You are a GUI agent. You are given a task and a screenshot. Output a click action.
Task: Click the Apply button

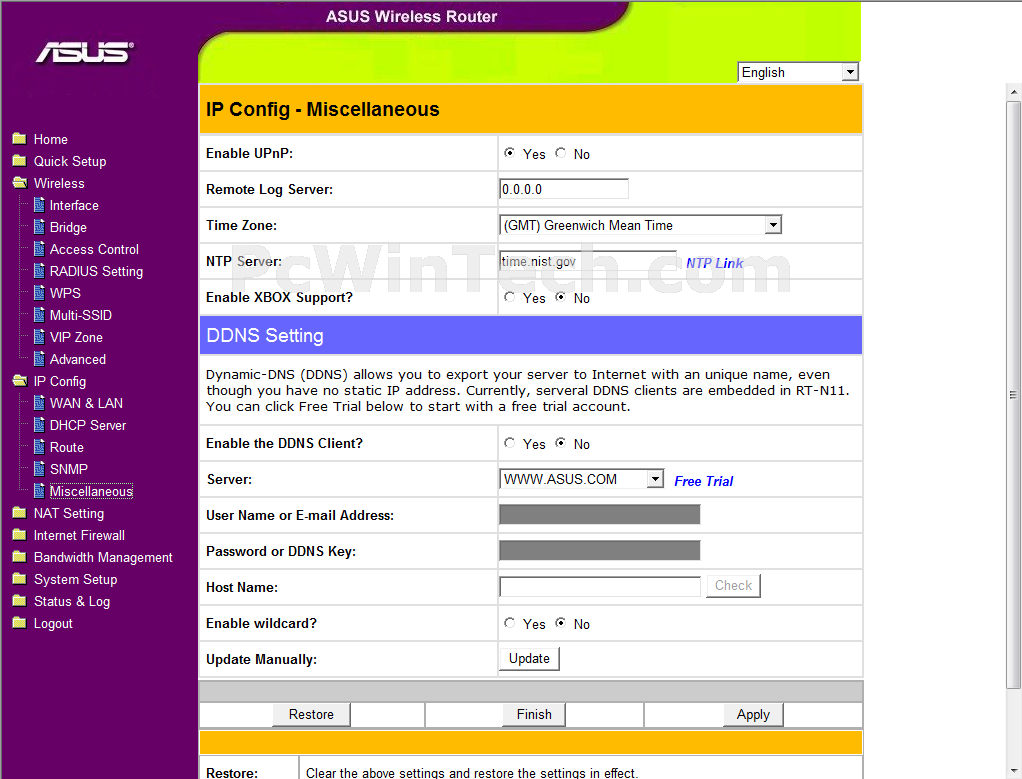[753, 714]
